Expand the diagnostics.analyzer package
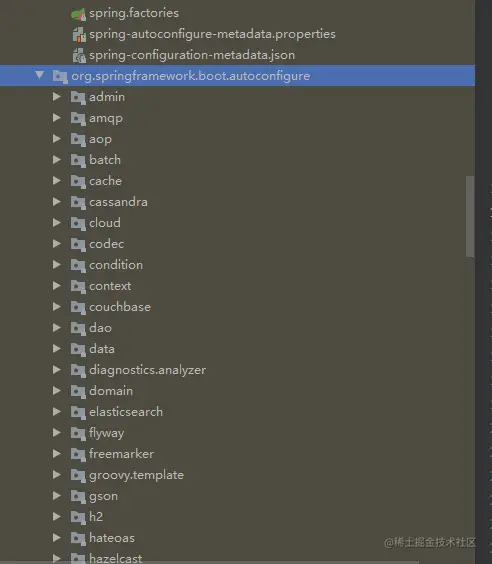The image size is (492, 564). click(x=57, y=369)
